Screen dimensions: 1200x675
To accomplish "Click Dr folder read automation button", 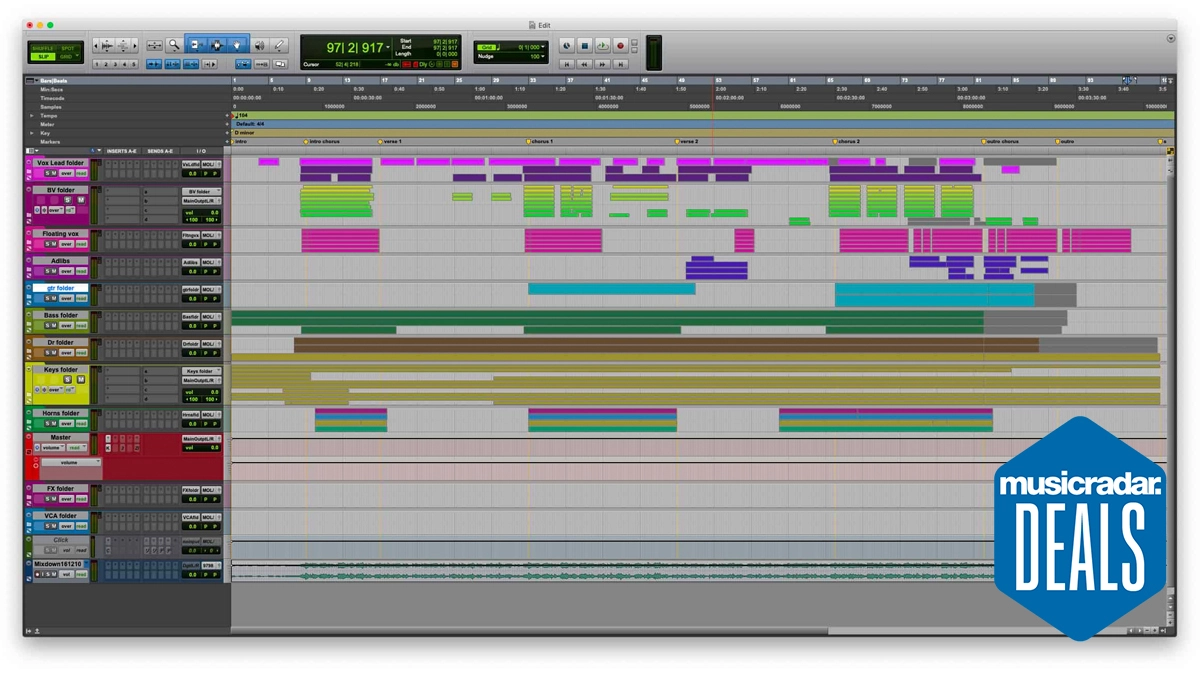I will click(x=82, y=353).
